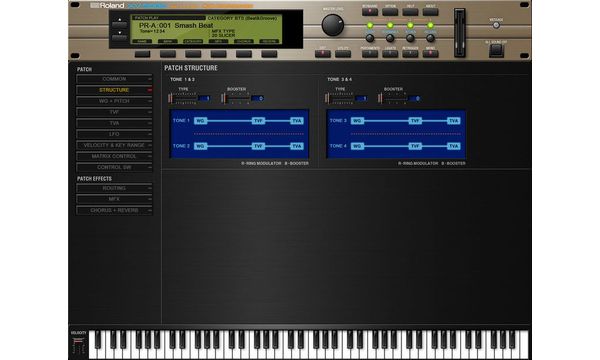
Task: Open the TVF section in patch list
Action: (114, 112)
